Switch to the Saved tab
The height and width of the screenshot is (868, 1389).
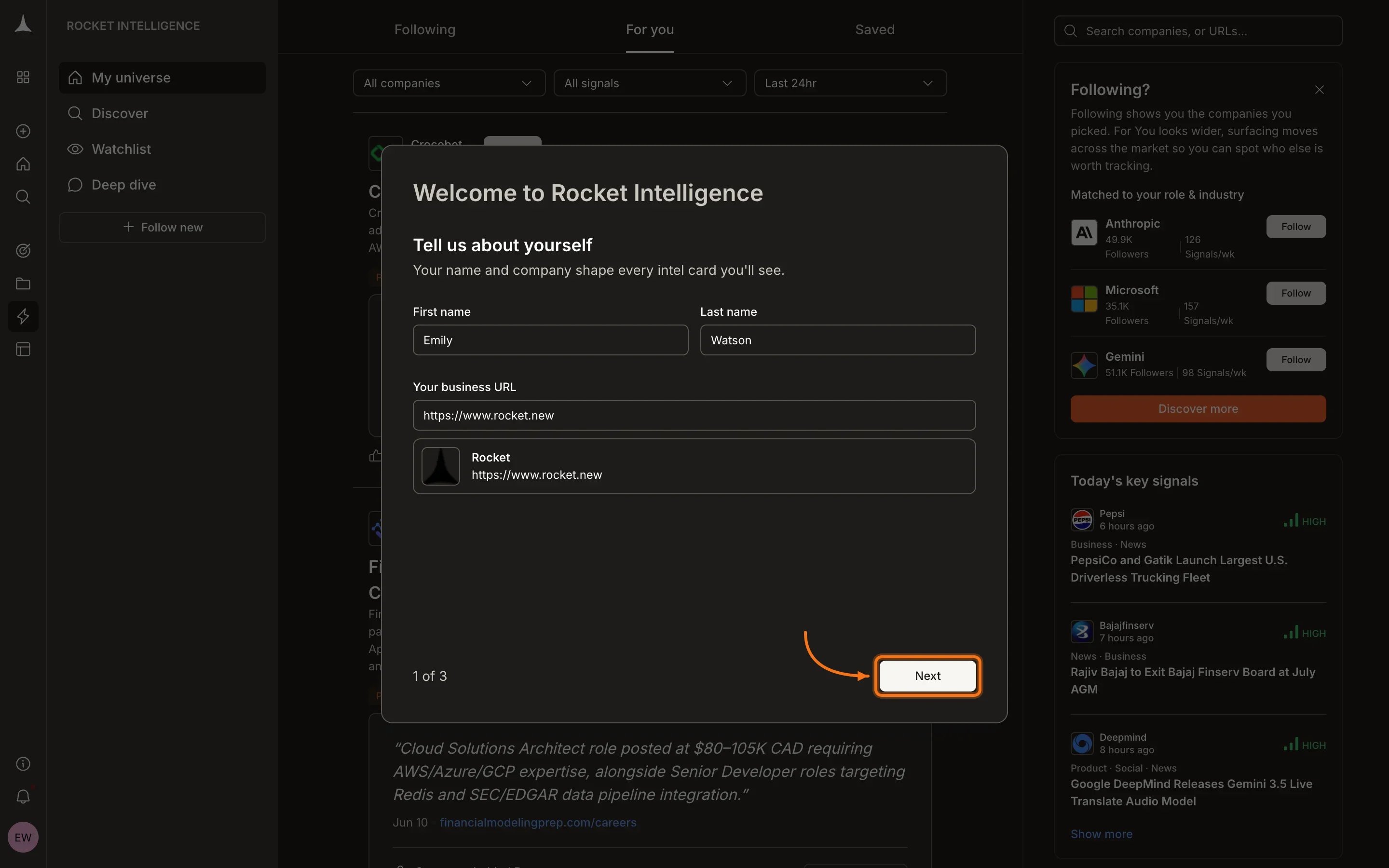click(875, 29)
